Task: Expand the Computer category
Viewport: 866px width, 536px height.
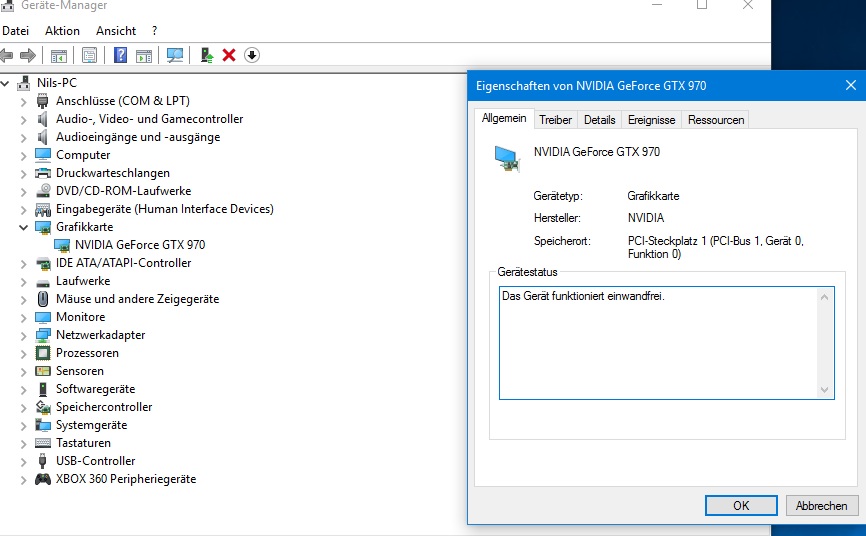Action: click(x=23, y=155)
